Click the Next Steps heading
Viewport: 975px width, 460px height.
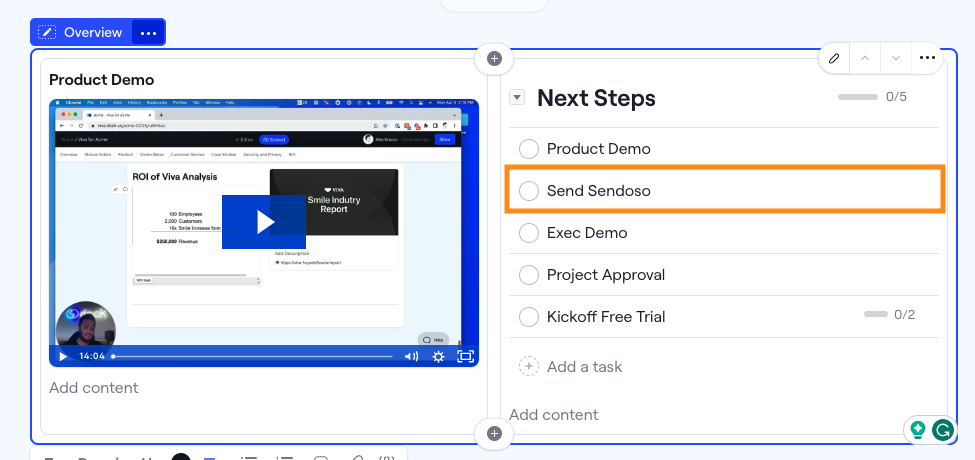pyautogui.click(x=596, y=98)
